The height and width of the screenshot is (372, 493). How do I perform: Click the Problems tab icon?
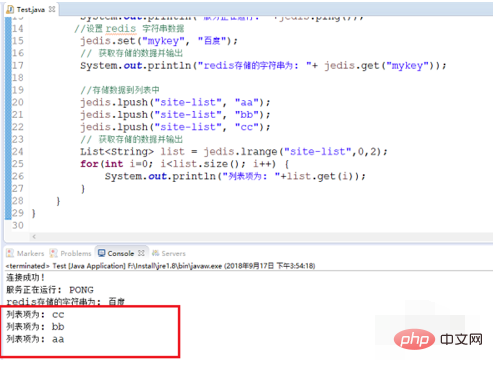53,253
